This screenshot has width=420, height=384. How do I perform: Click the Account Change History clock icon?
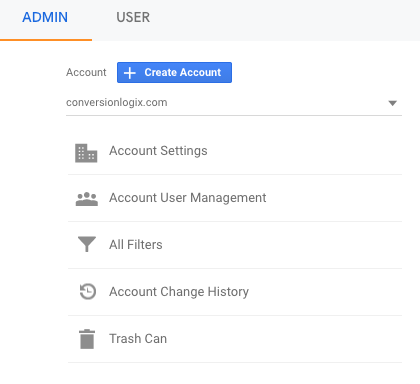(88, 291)
